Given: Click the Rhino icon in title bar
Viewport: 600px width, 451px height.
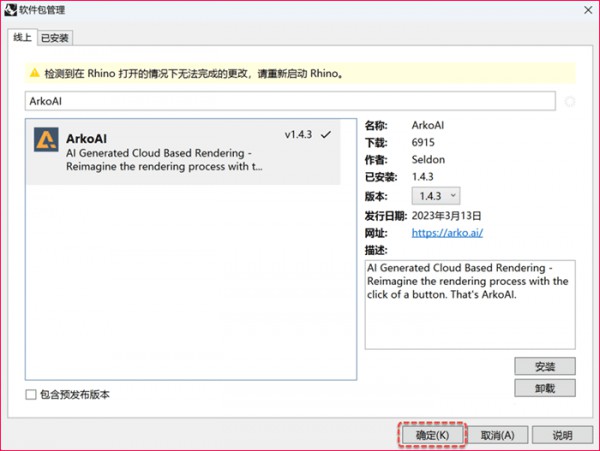Looking at the screenshot, I should [x=10, y=10].
